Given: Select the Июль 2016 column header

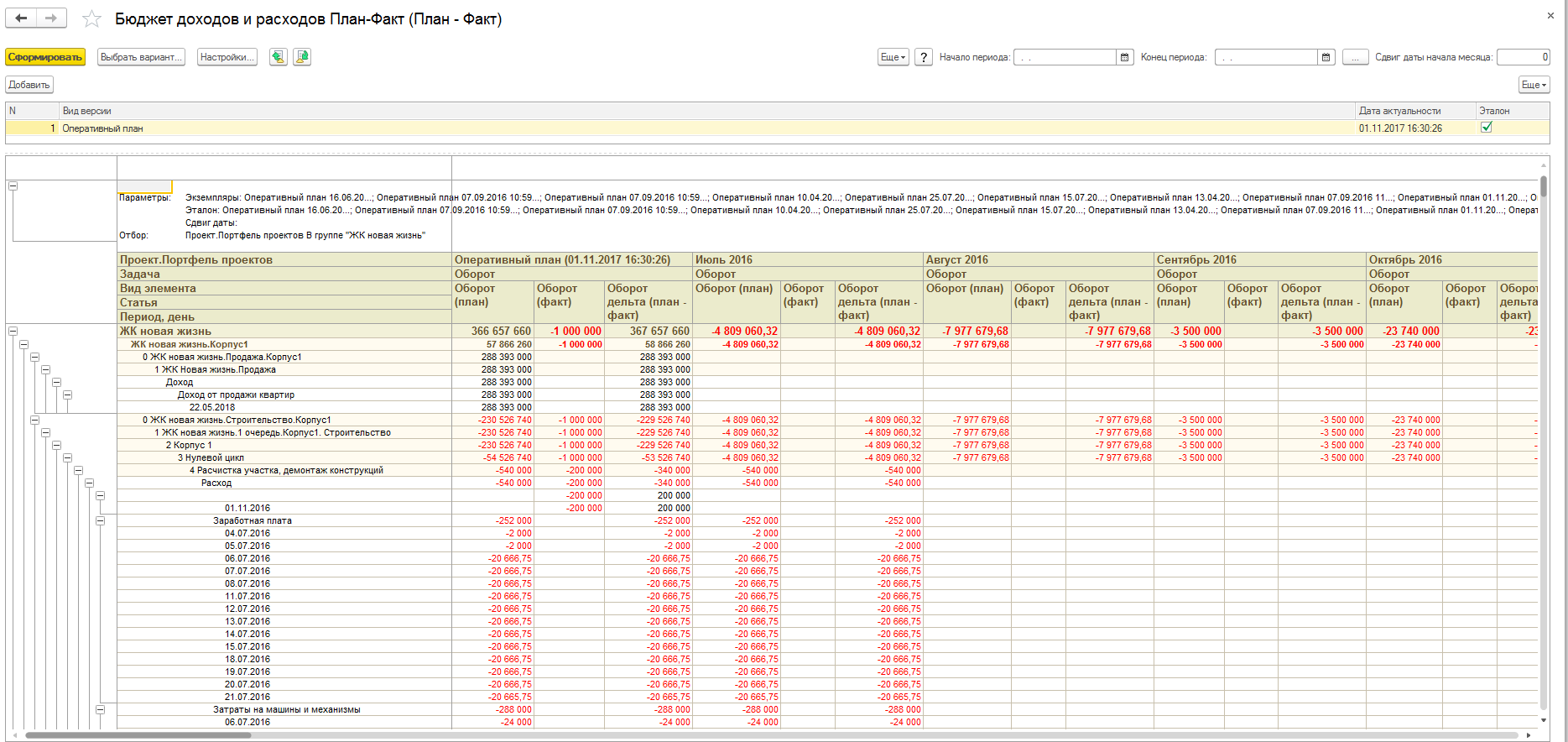Looking at the screenshot, I should click(808, 259).
